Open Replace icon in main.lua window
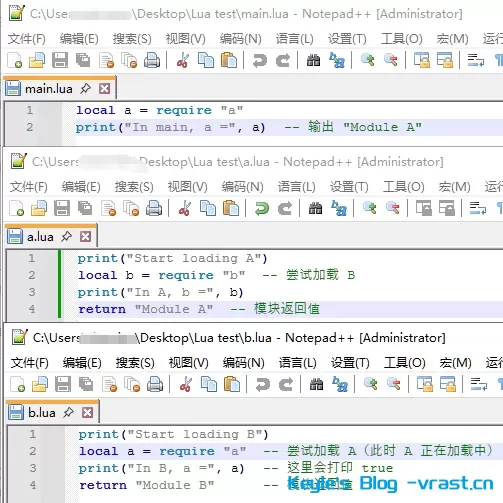 point(337,61)
